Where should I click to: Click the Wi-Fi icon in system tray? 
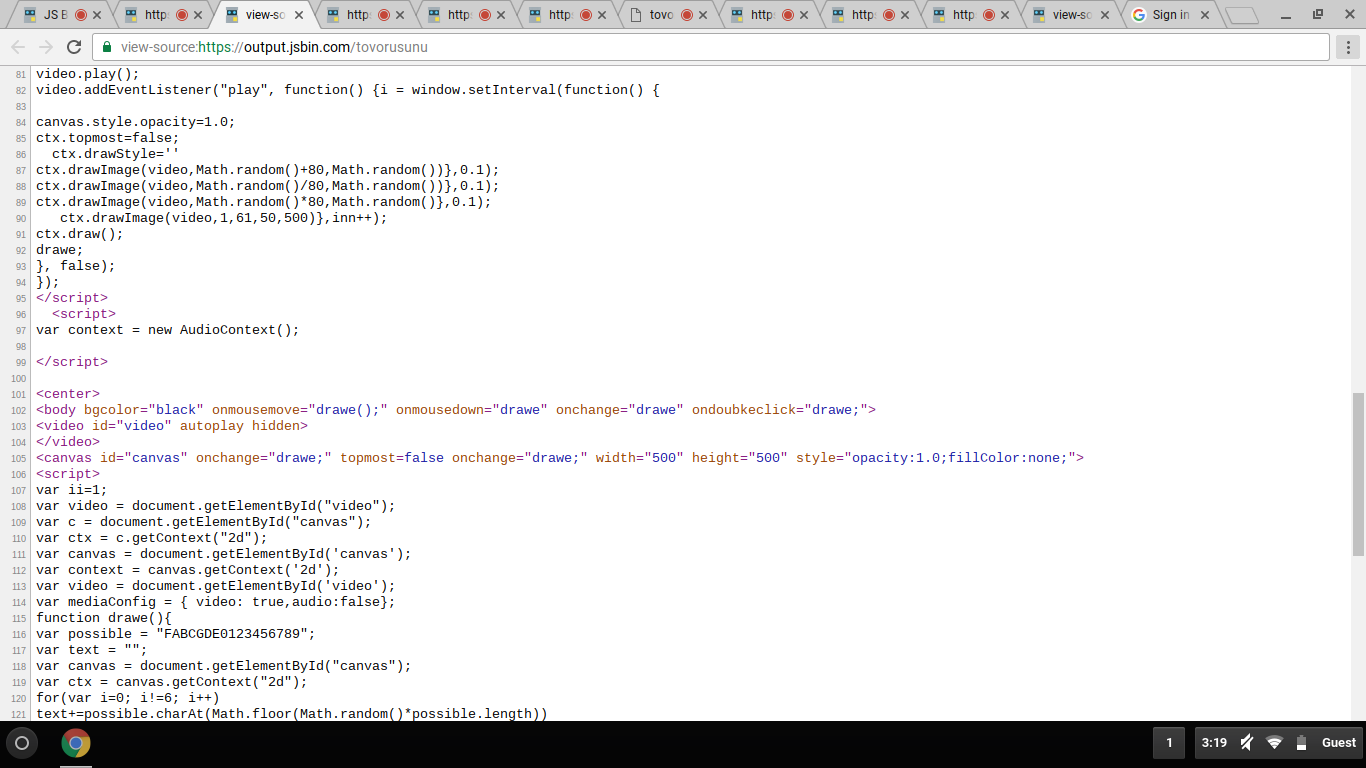pyautogui.click(x=1274, y=743)
